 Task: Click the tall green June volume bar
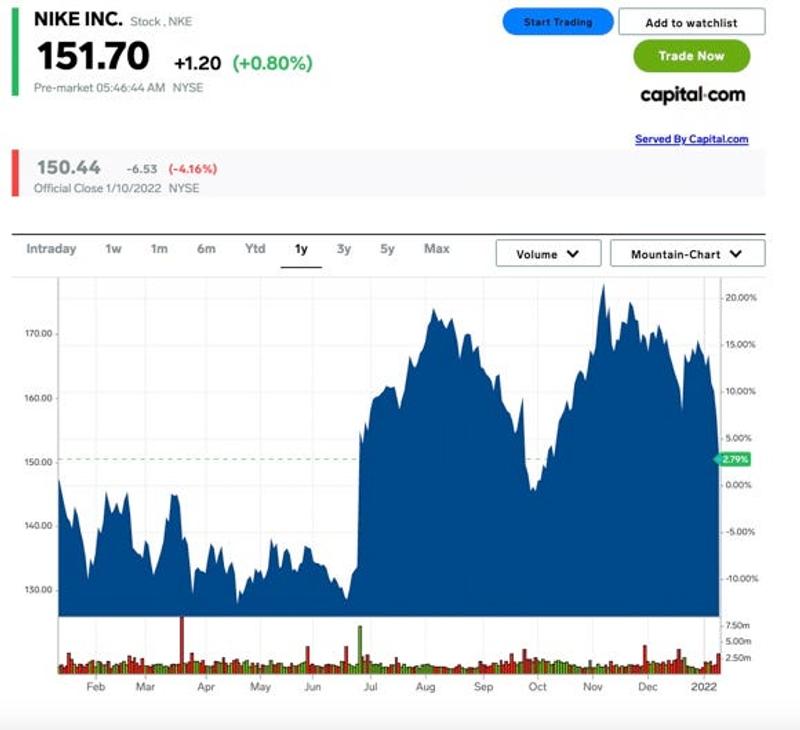pos(360,649)
